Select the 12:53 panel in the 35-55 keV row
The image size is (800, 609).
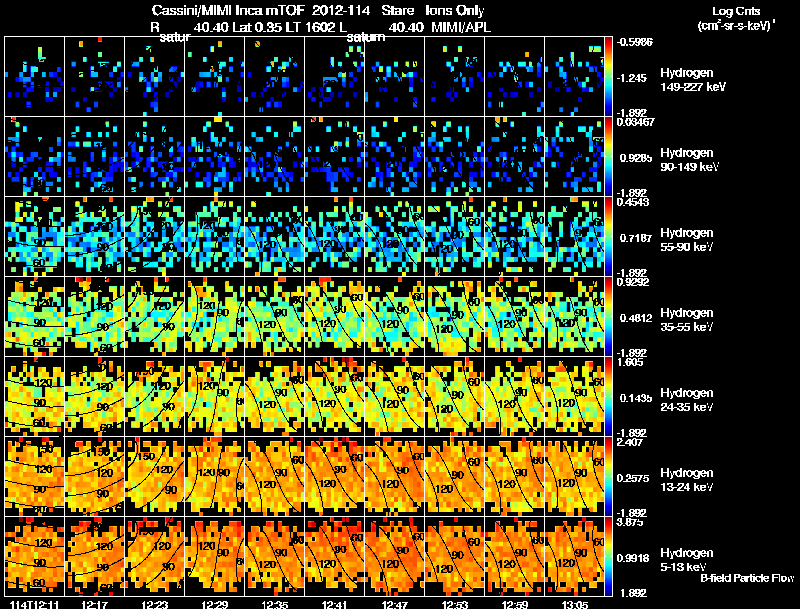coord(455,316)
